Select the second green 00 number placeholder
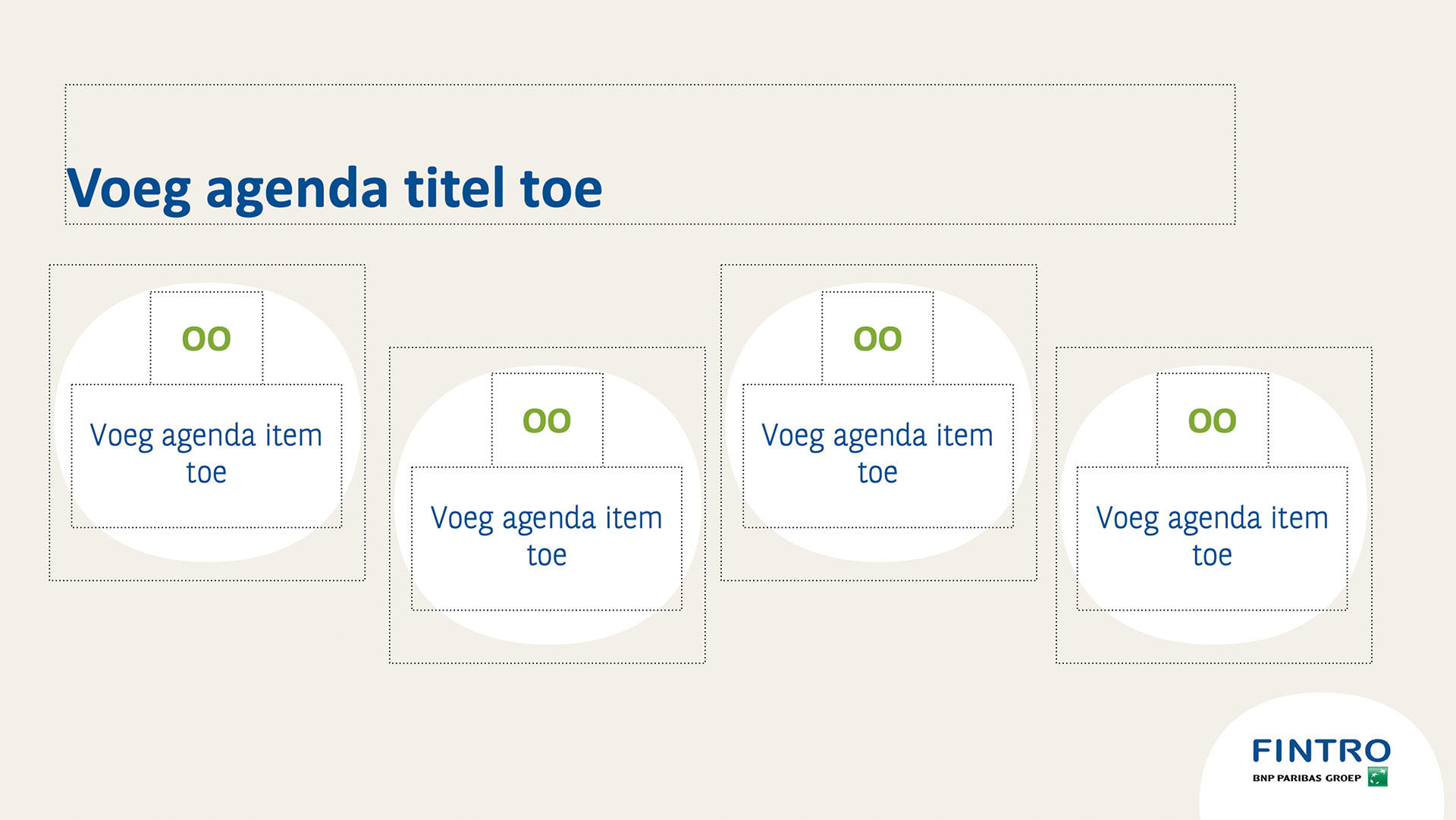 (547, 420)
